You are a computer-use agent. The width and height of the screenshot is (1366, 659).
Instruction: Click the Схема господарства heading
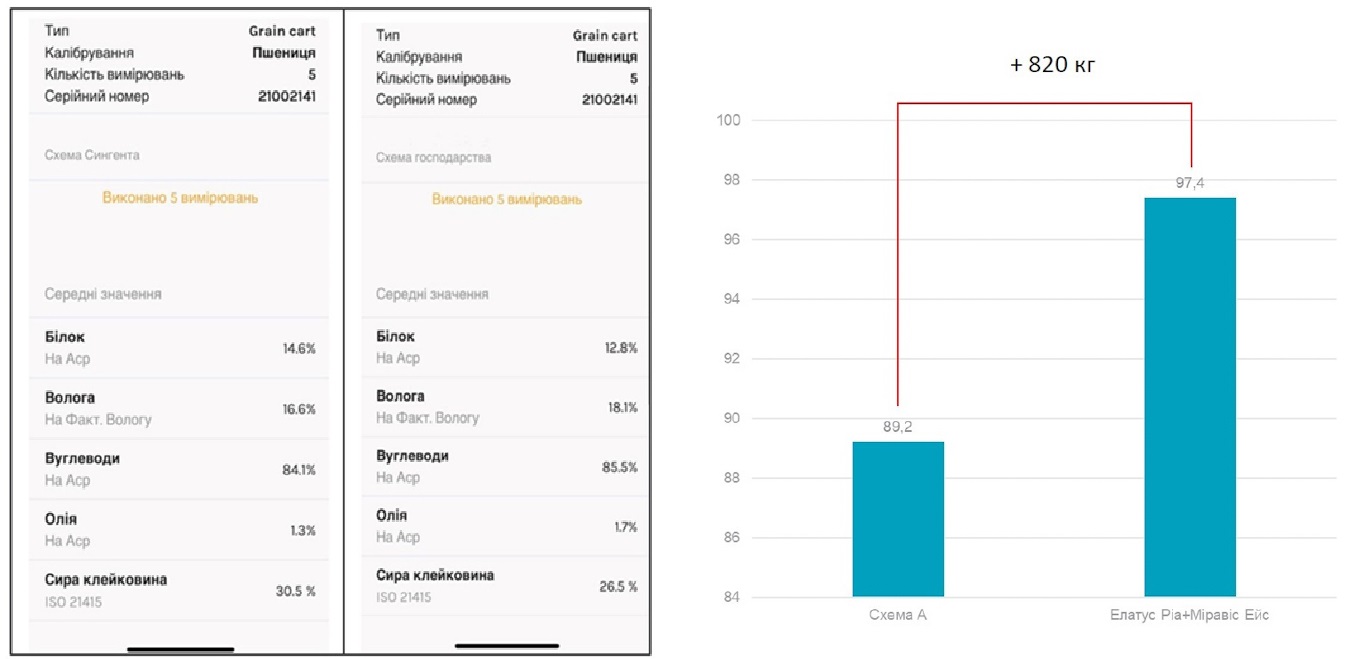pyautogui.click(x=433, y=158)
